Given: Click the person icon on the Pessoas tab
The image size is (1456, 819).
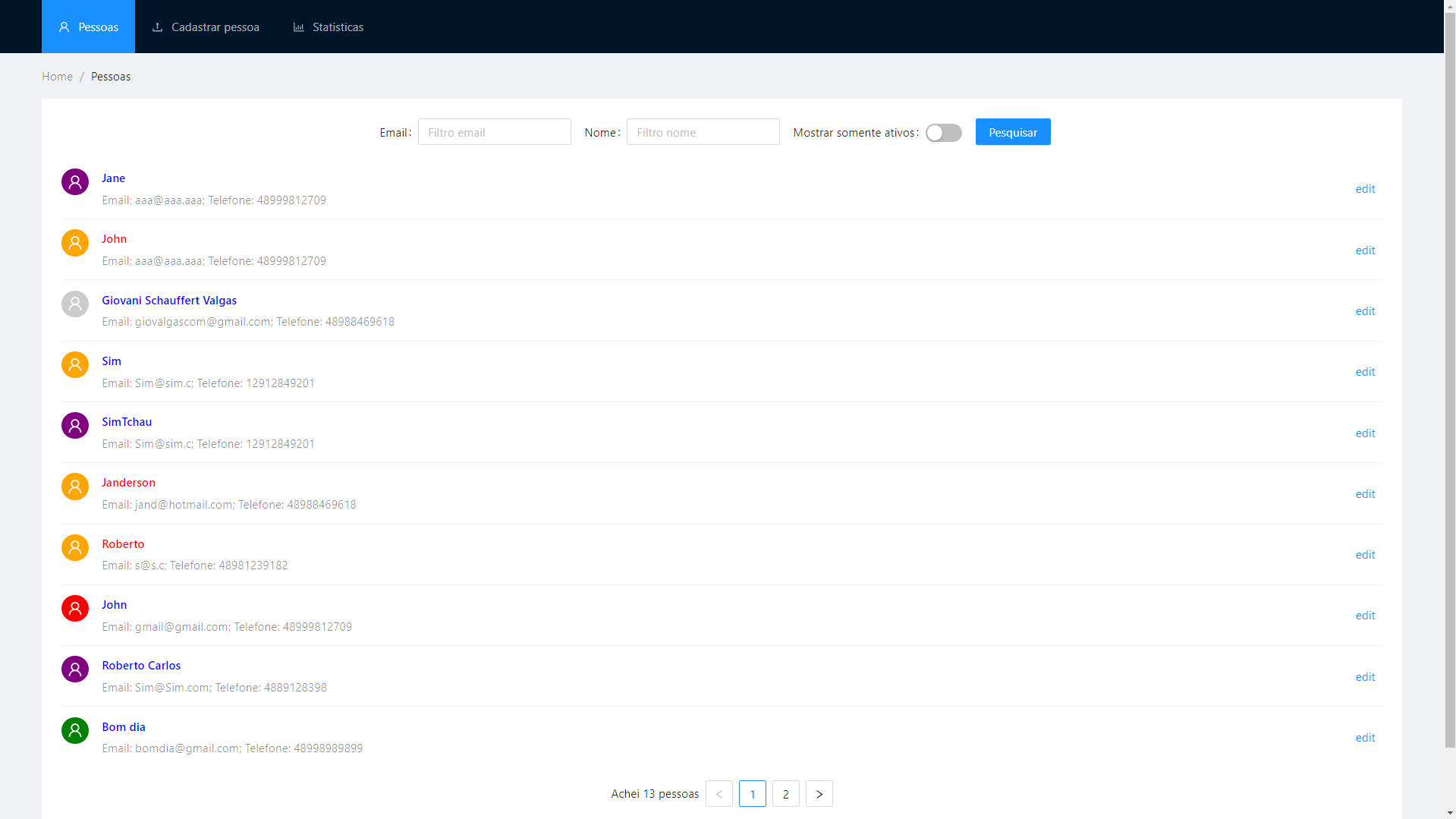Looking at the screenshot, I should pyautogui.click(x=64, y=27).
